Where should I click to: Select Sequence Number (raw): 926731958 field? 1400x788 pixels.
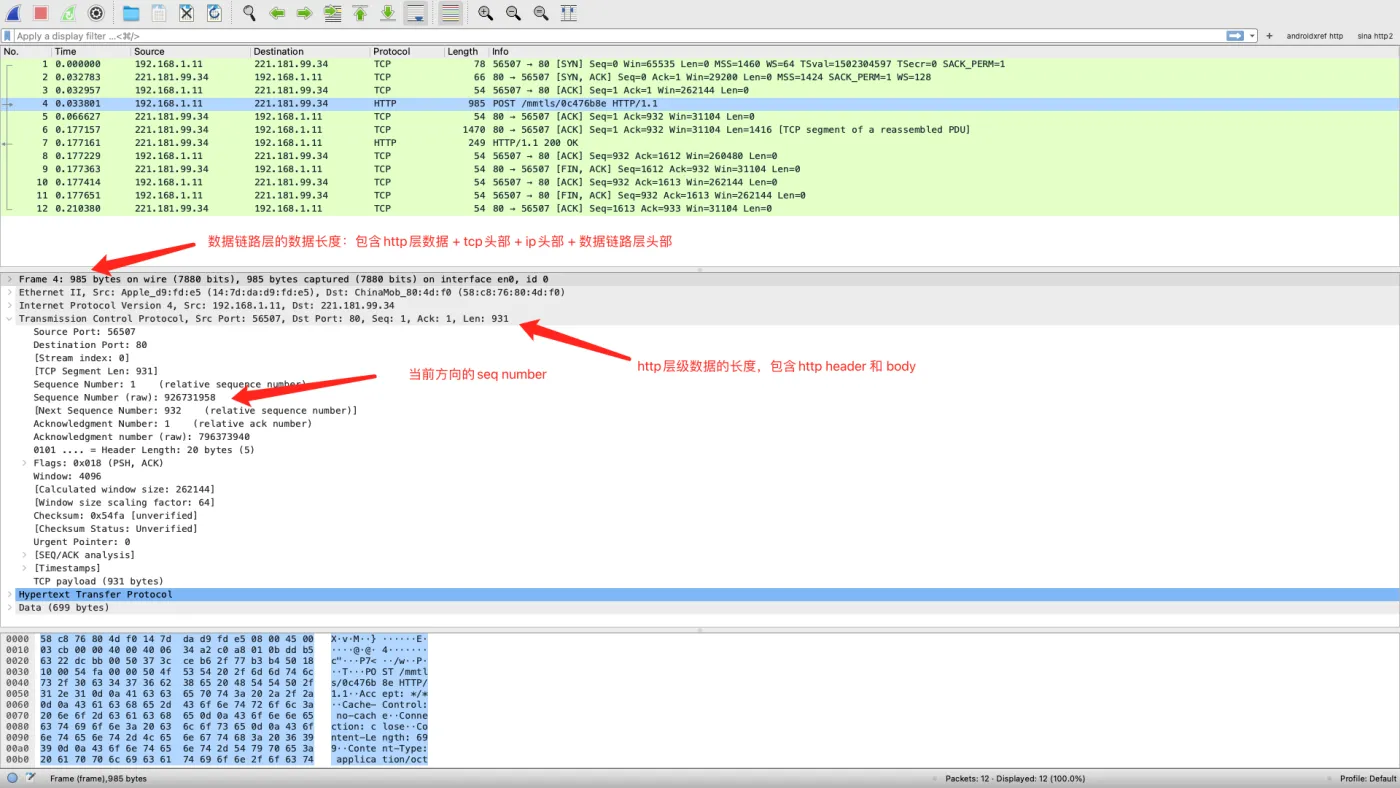(124, 397)
